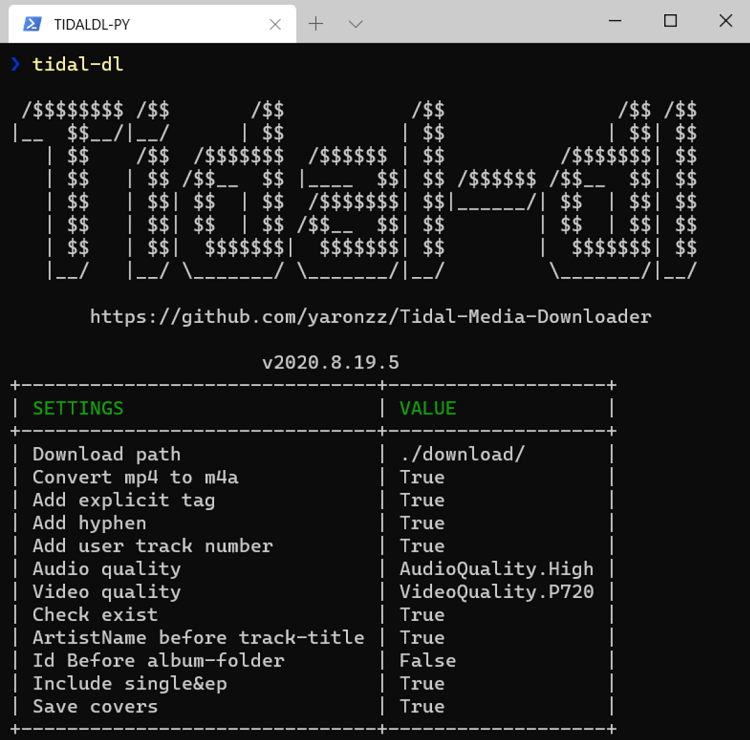
Task: Click version text v2020.8.19.5
Action: [x=331, y=362]
